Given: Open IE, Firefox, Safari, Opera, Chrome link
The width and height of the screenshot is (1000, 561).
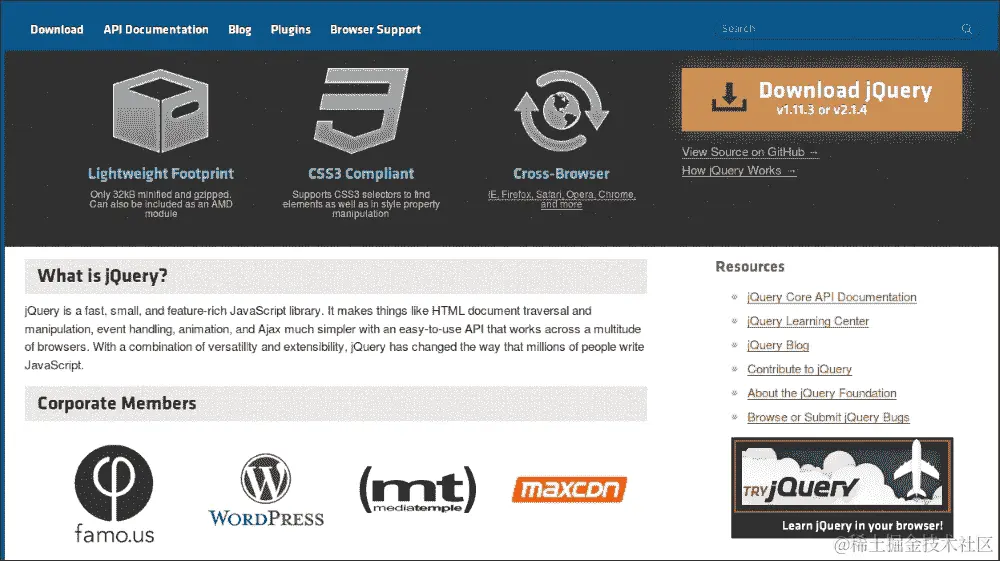Looking at the screenshot, I should click(x=561, y=199).
